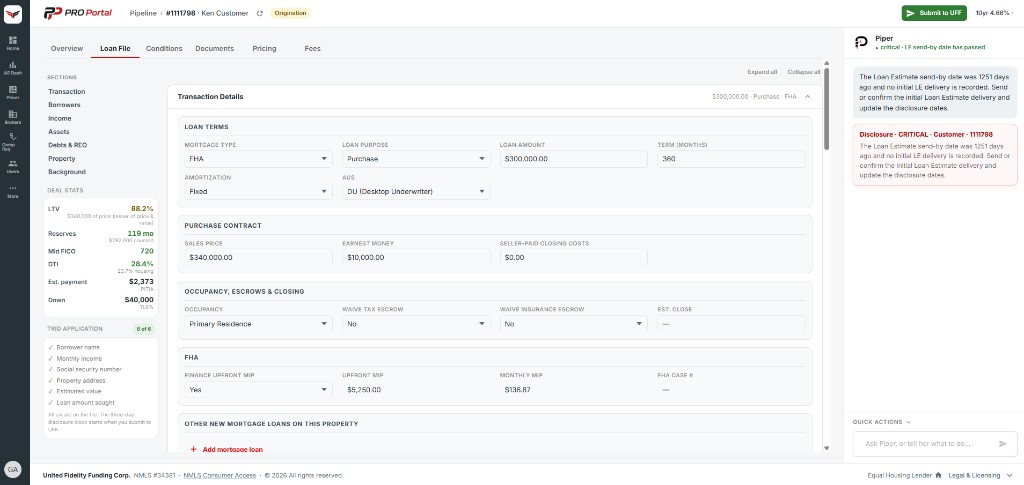Image resolution: width=1024 pixels, height=485 pixels.
Task: Click the refresh icon beside Ken Customer
Action: coord(260,13)
